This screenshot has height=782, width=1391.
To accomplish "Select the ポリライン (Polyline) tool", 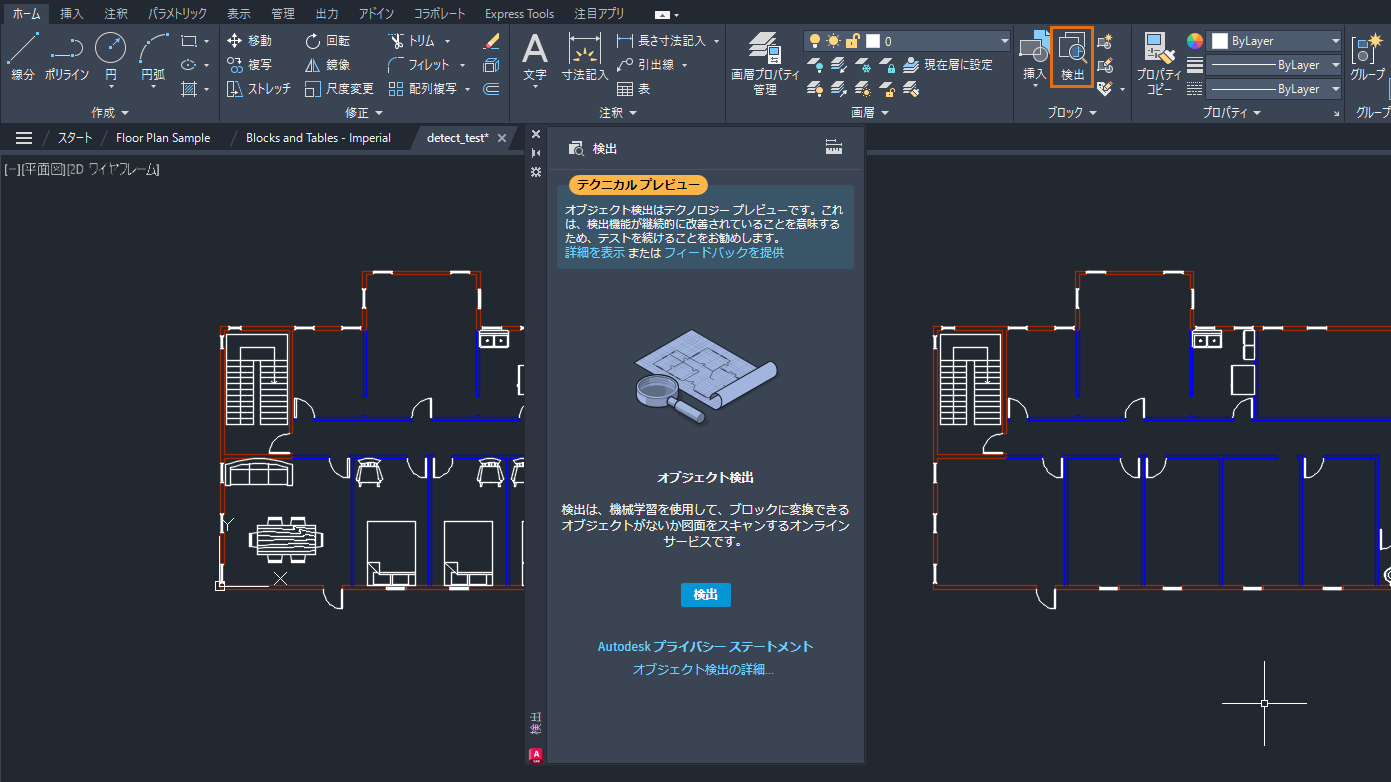I will point(67,57).
